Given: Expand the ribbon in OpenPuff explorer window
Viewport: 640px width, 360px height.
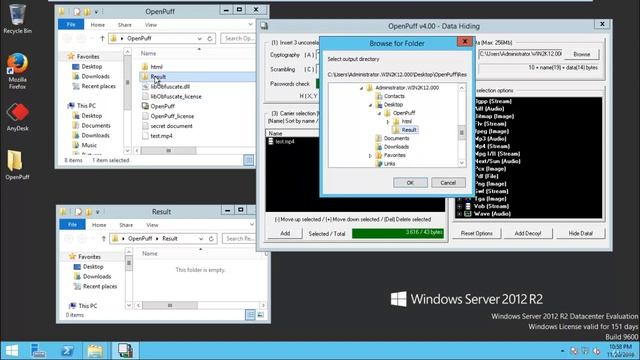Looking at the screenshot, I should point(250,24).
